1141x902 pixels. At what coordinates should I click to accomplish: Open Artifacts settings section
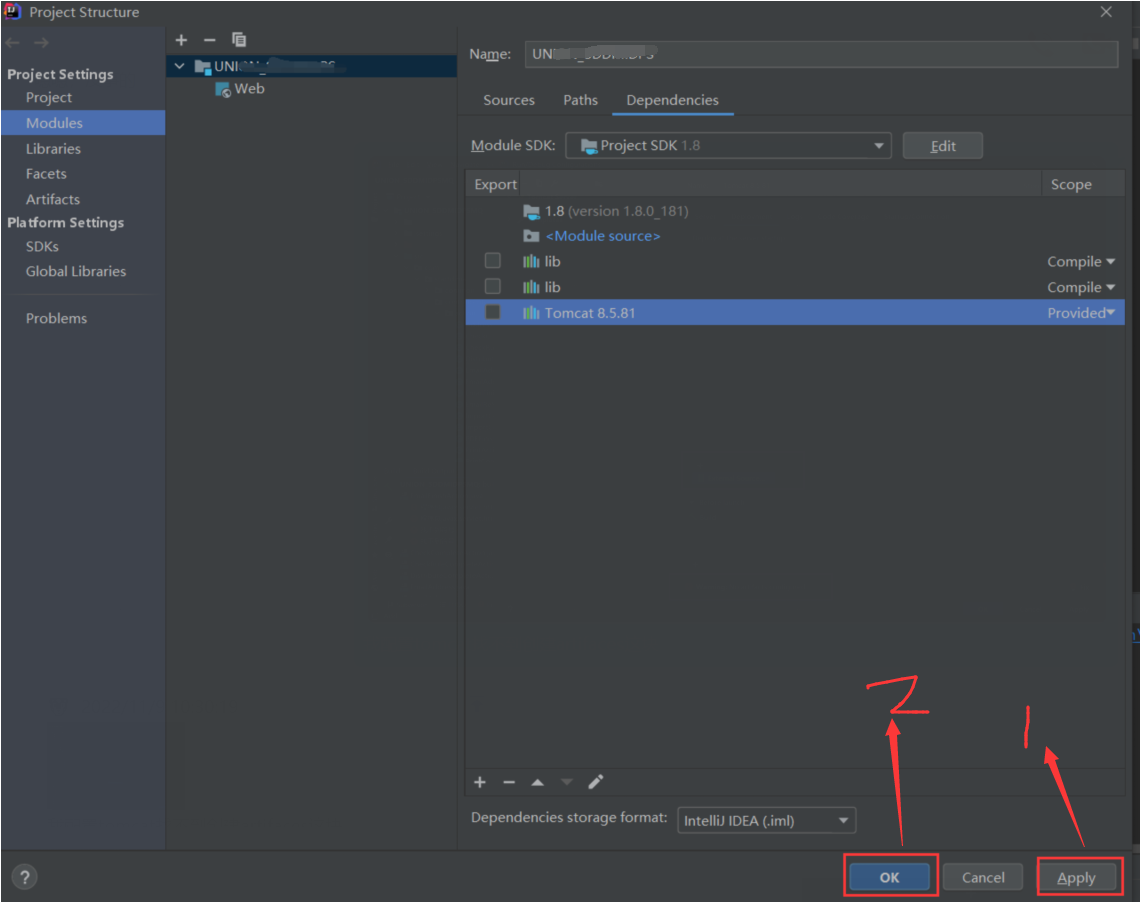52,199
